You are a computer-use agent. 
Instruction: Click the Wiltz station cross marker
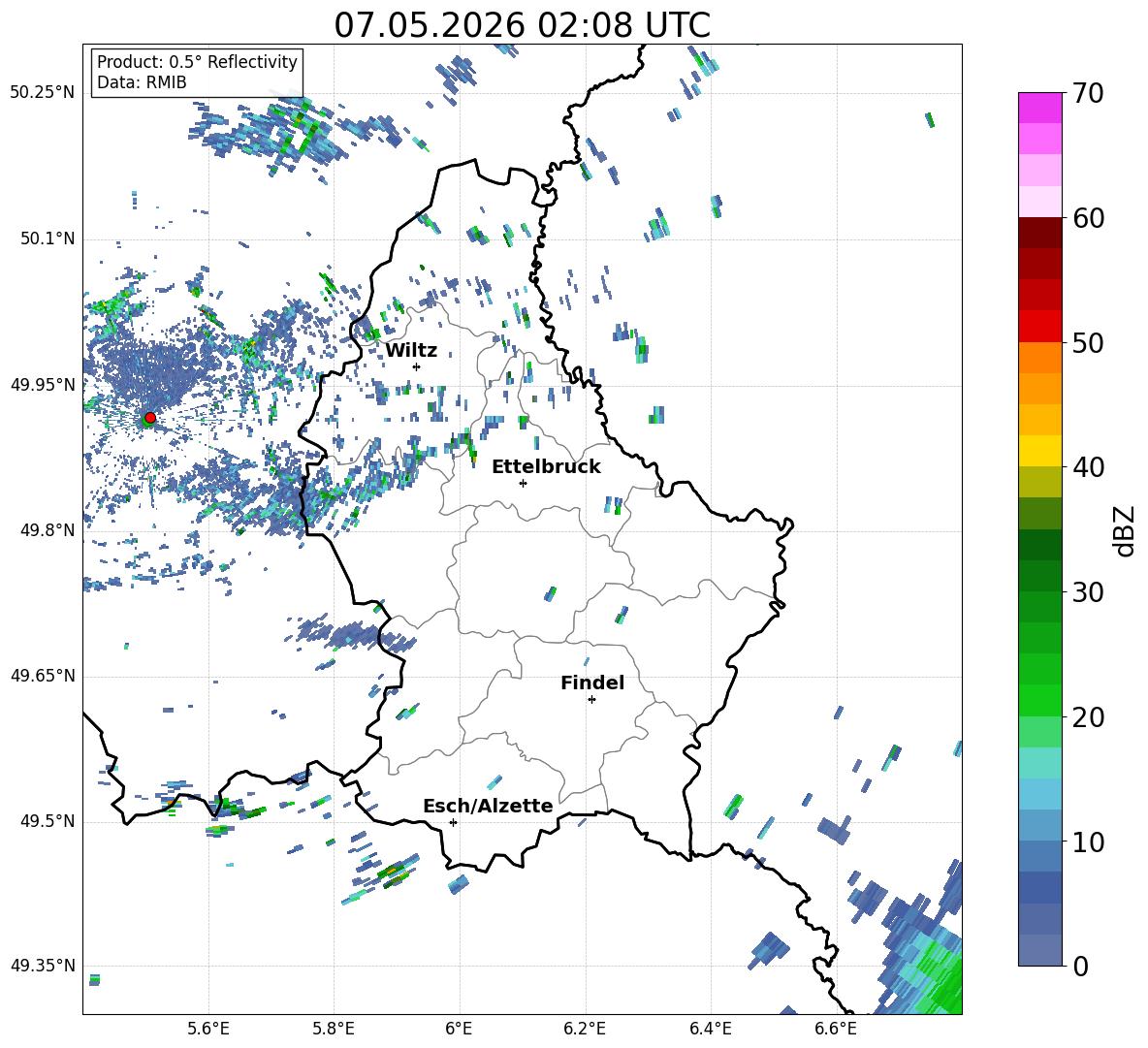tap(417, 366)
